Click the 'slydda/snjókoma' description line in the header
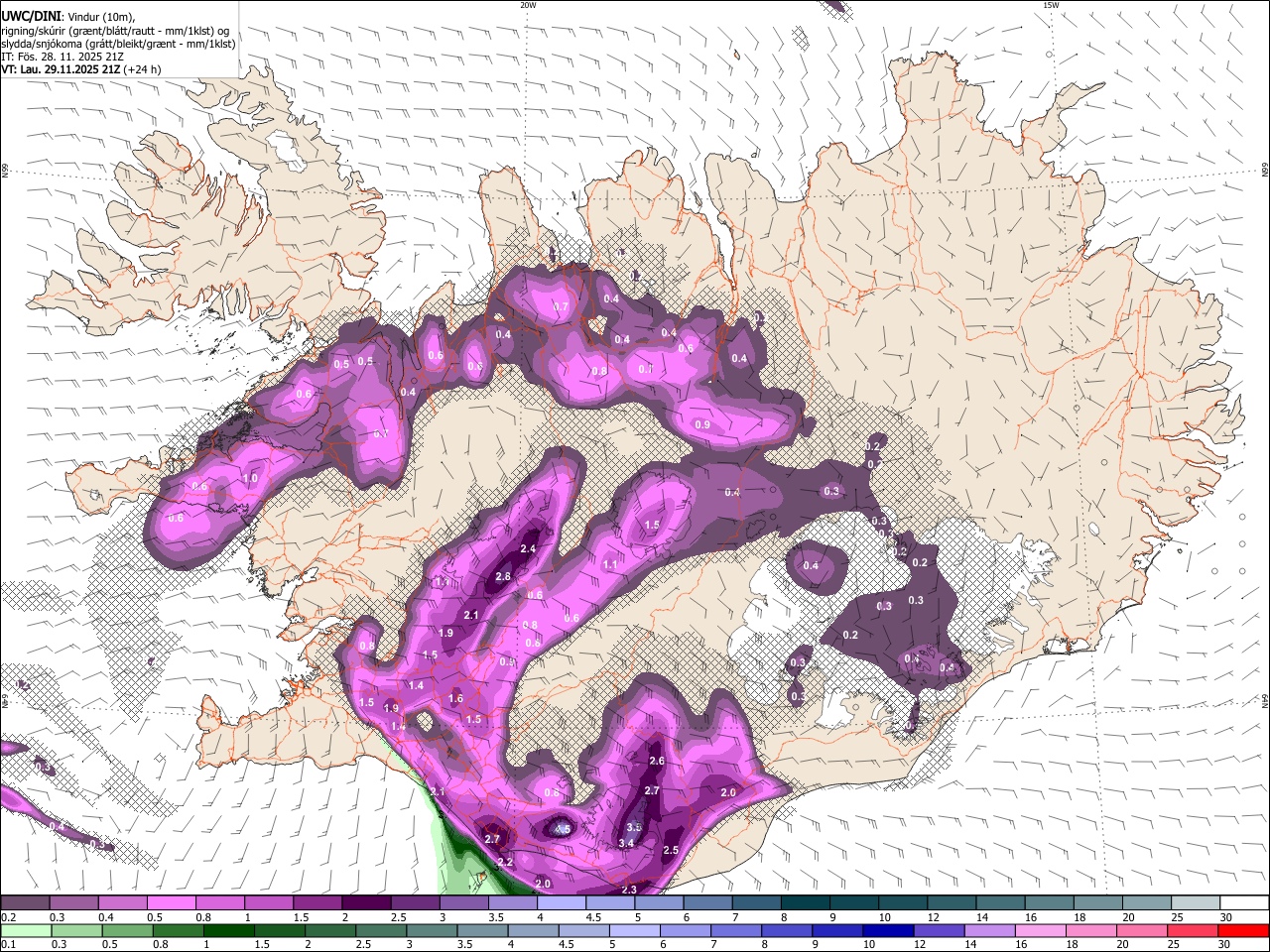The height and width of the screenshot is (952, 1270). pyautogui.click(x=118, y=44)
